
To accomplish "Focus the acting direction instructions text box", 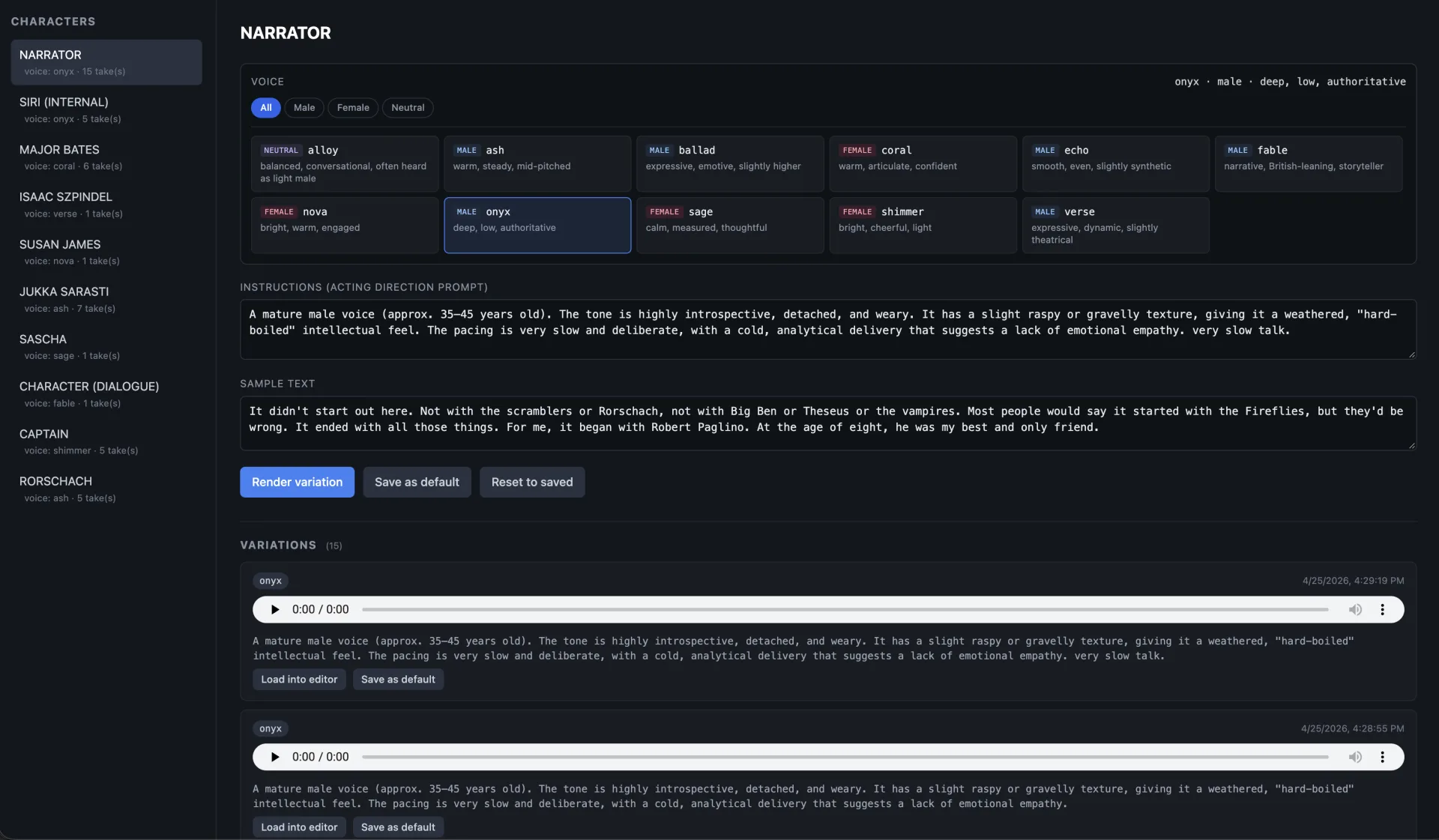I will (x=828, y=330).
